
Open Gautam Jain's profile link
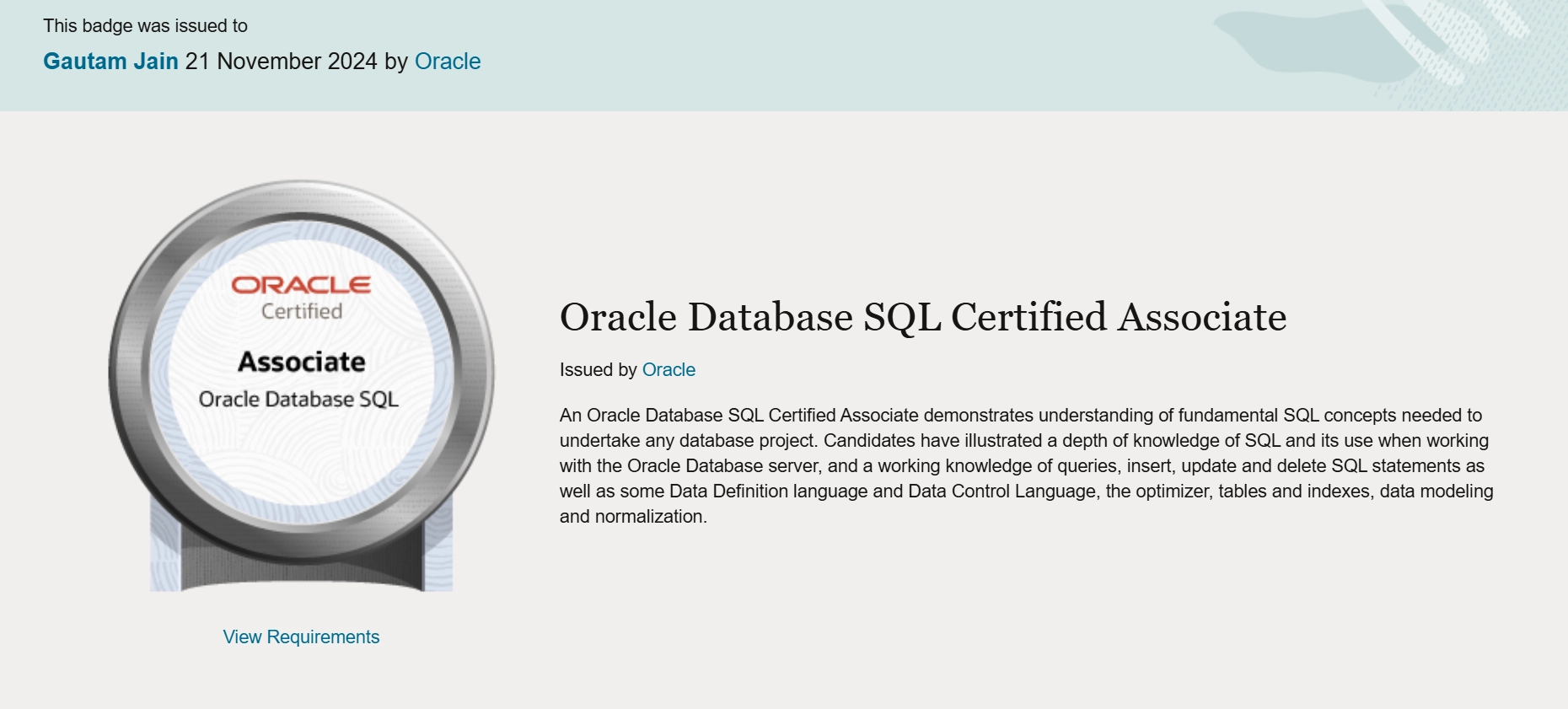(x=110, y=62)
